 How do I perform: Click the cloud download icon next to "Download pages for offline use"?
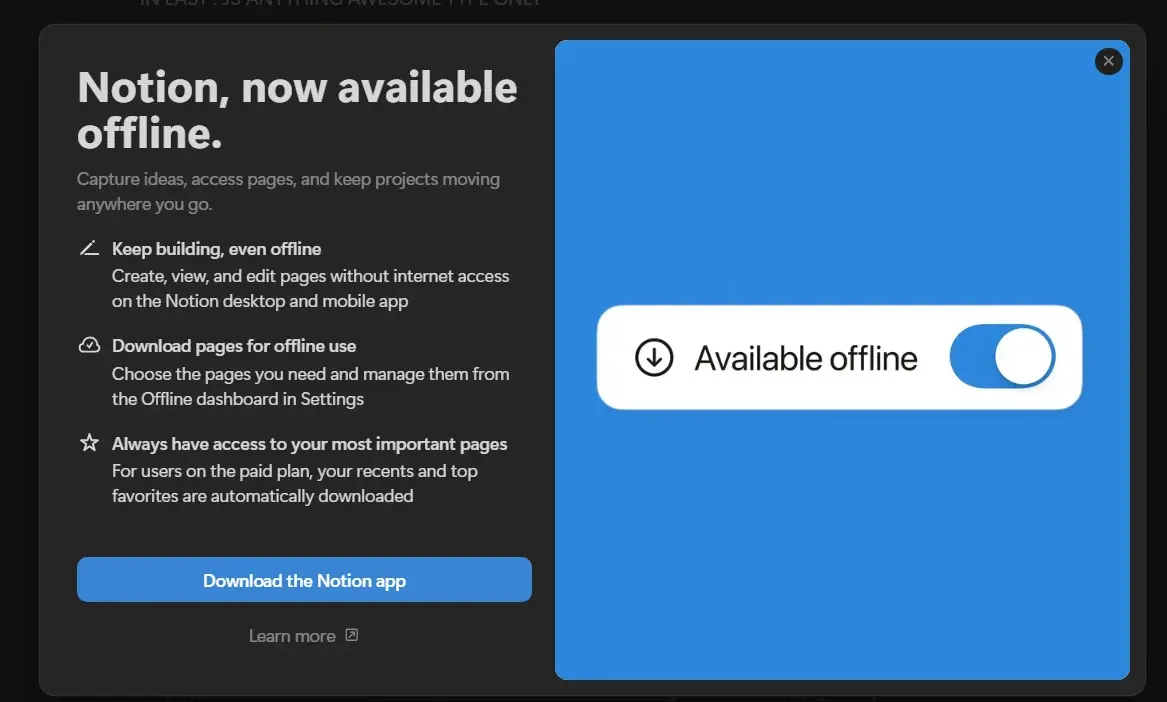[x=88, y=343]
